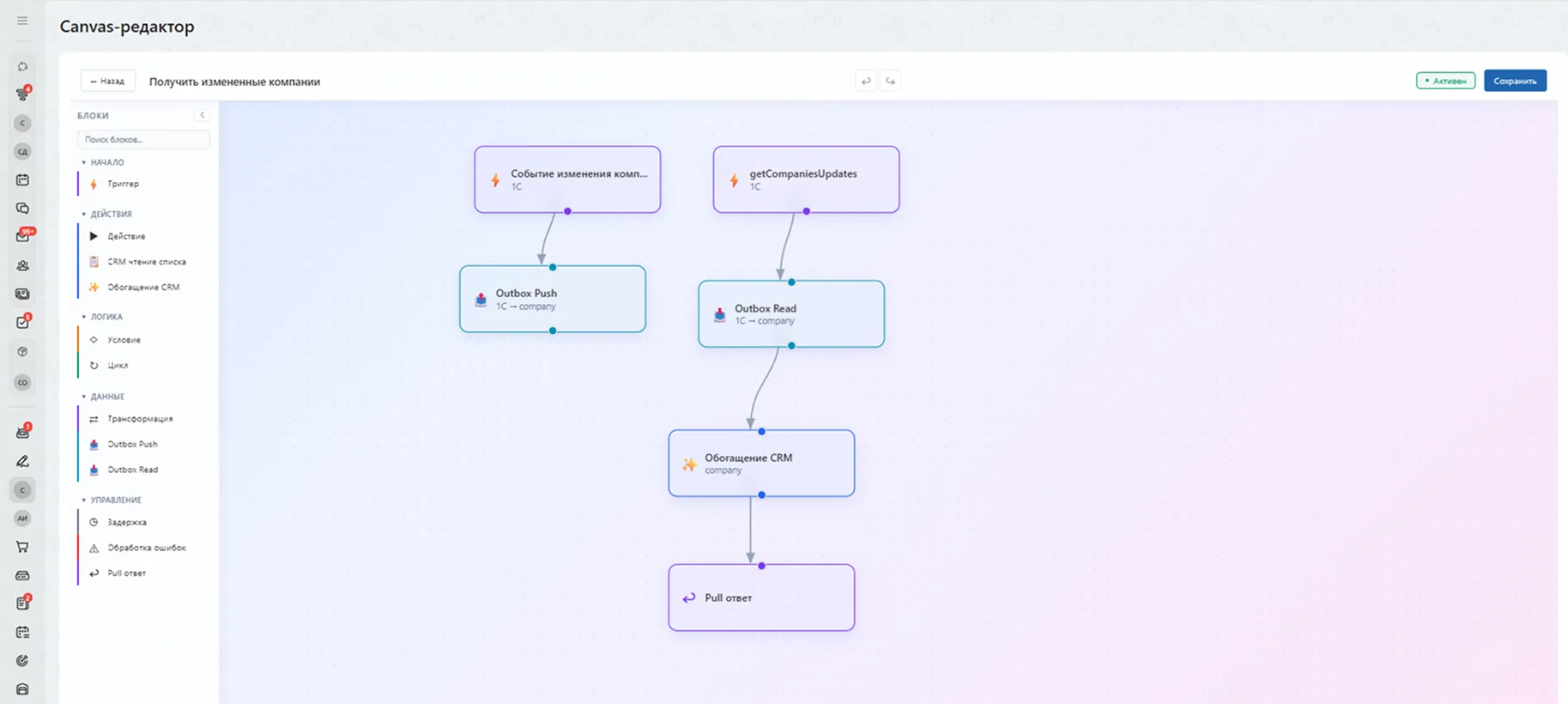The image size is (1568, 704).
Task: Open the pen signature icon in sidebar
Action: (x=22, y=461)
